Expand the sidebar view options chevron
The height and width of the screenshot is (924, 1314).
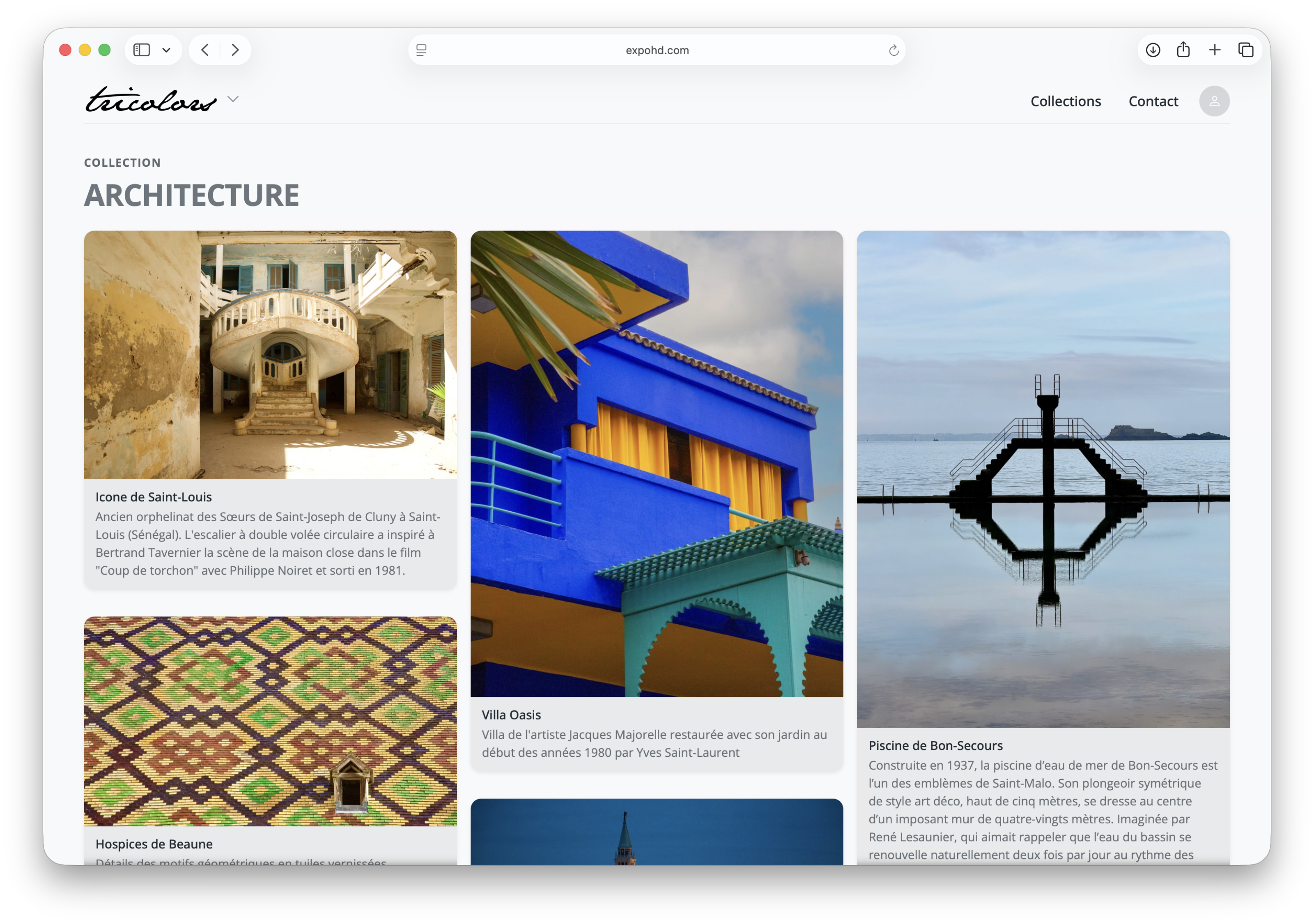pos(167,50)
